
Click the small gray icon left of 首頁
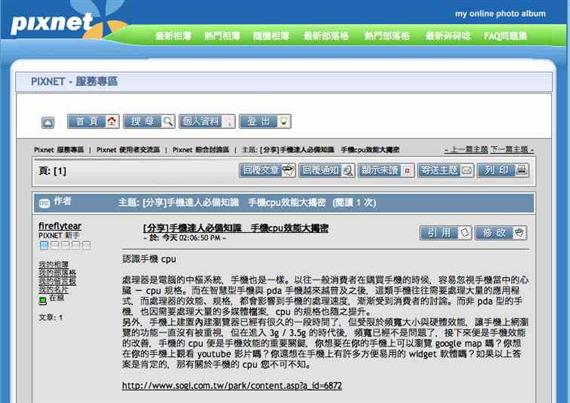tap(48, 122)
